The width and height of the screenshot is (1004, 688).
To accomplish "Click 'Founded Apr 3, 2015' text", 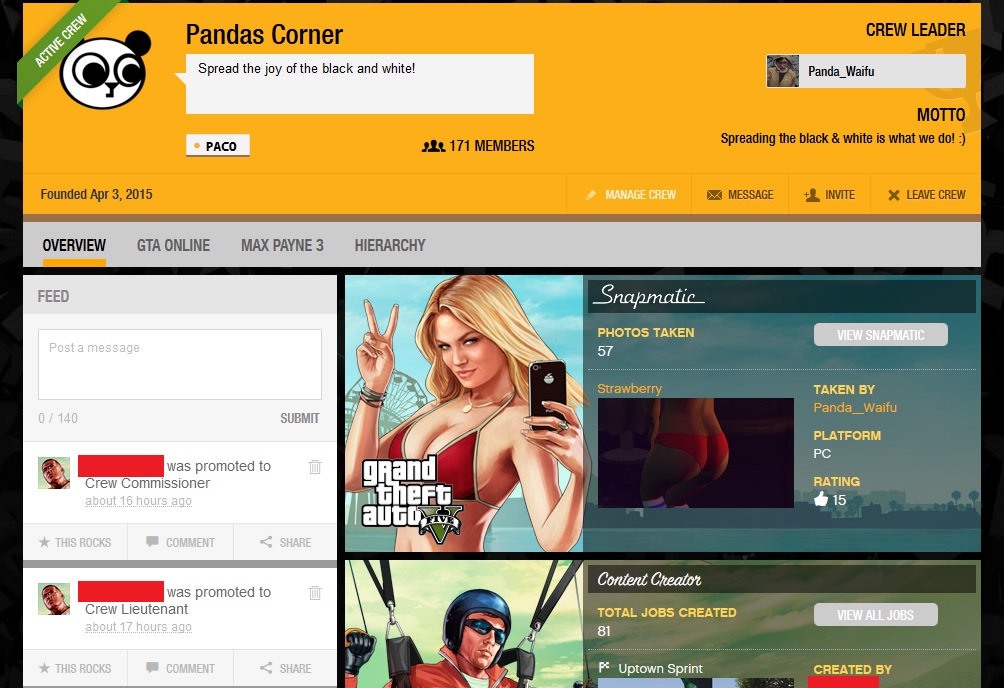I will point(97,194).
